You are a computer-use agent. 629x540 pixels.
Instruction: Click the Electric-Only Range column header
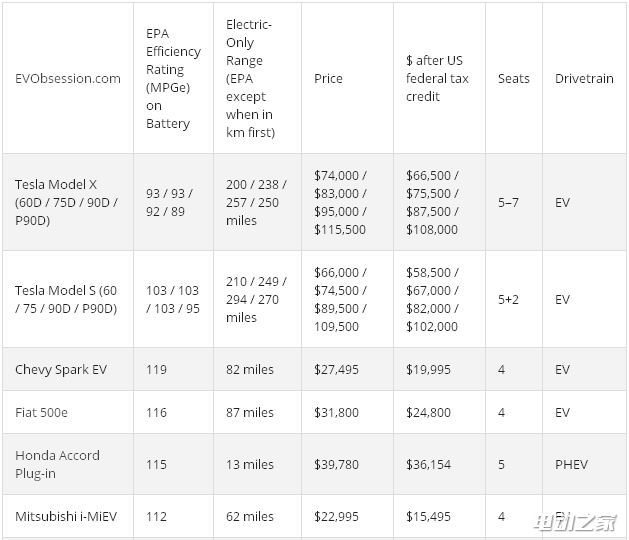tap(250, 78)
